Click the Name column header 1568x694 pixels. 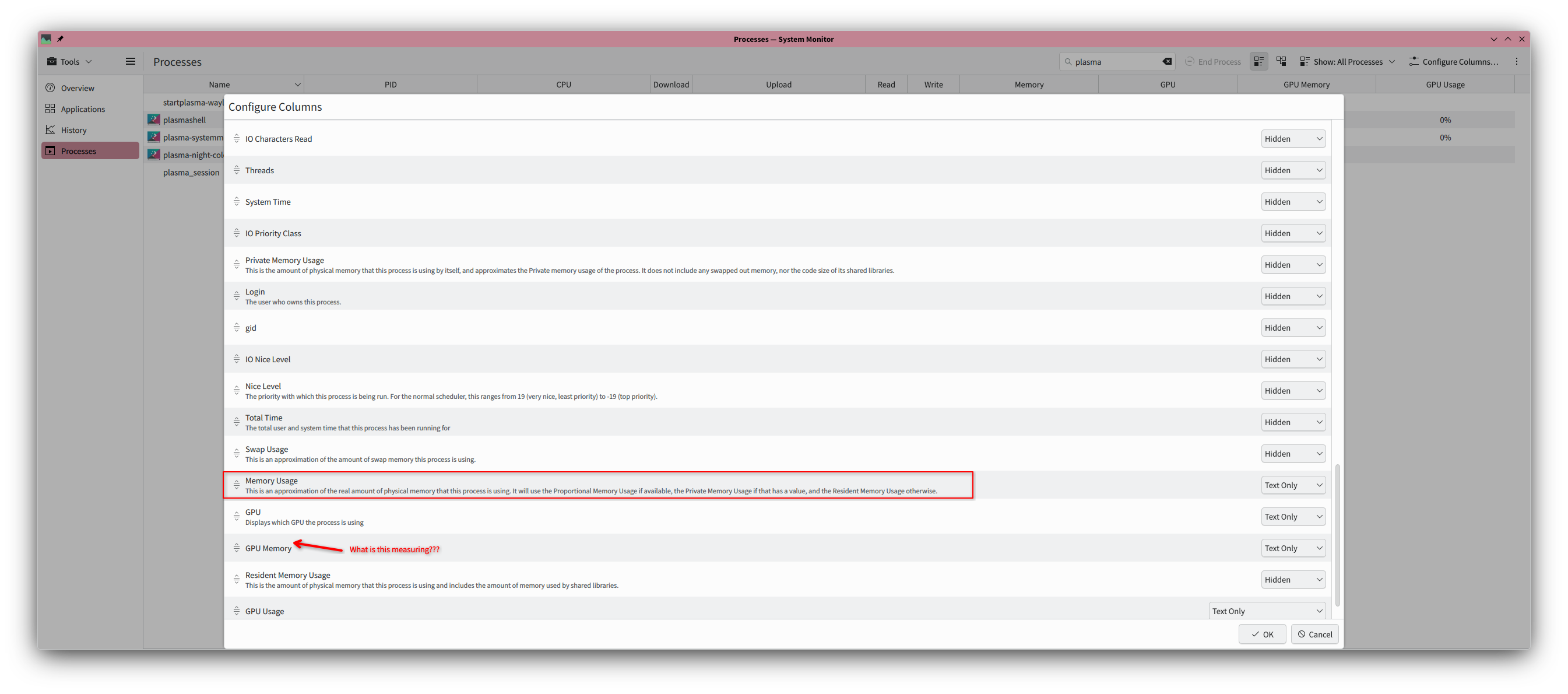(x=219, y=85)
